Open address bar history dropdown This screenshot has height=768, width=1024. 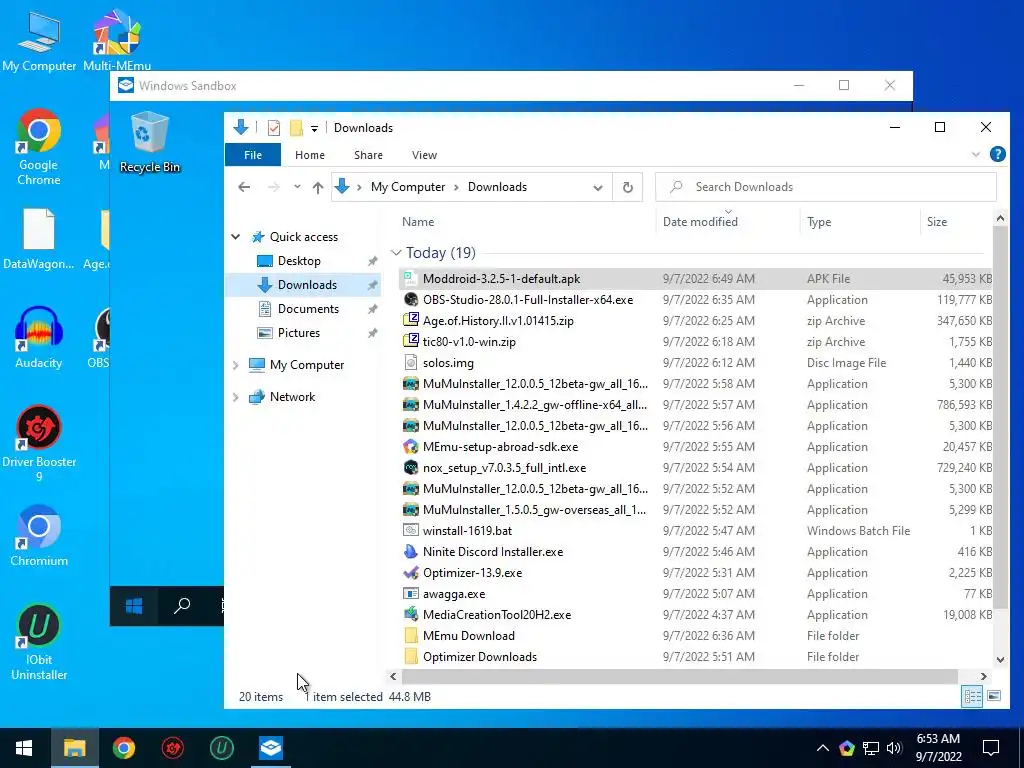(598, 187)
